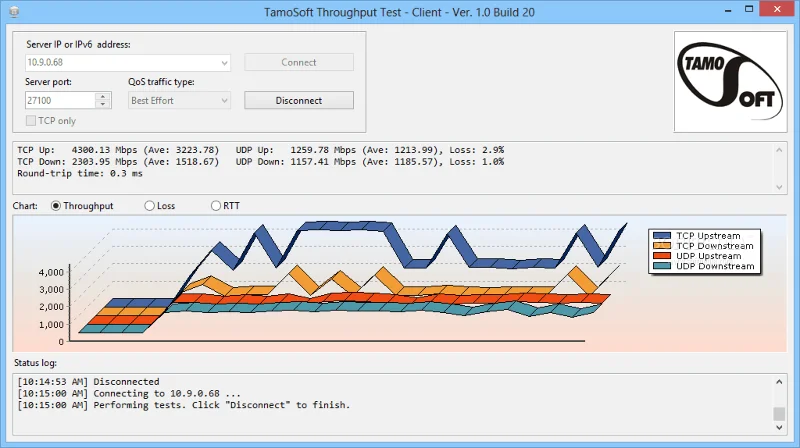
Task: Open the QoS traffic type dropdown
Action: [224, 101]
